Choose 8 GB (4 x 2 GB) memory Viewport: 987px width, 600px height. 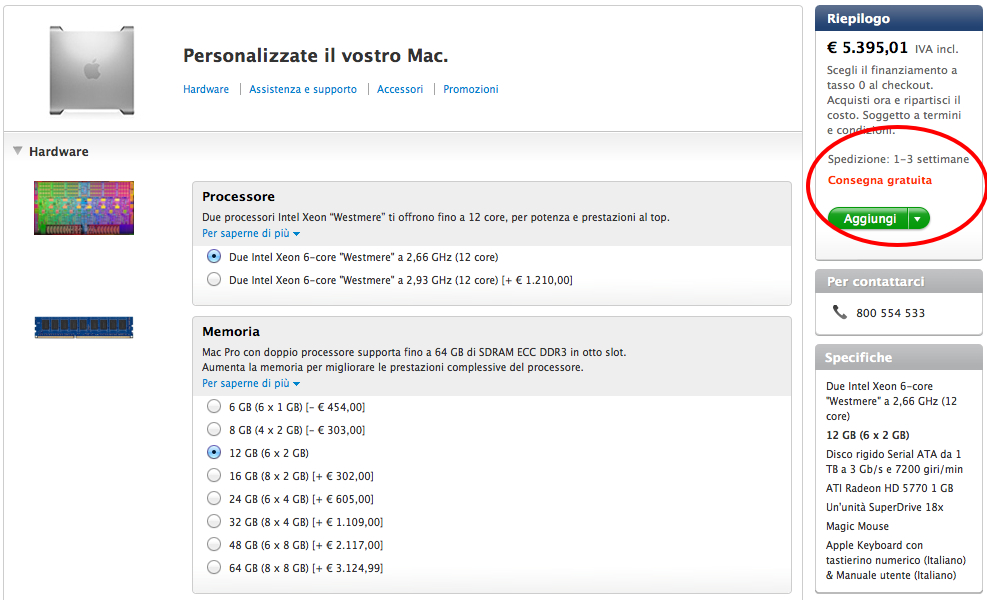[x=214, y=430]
